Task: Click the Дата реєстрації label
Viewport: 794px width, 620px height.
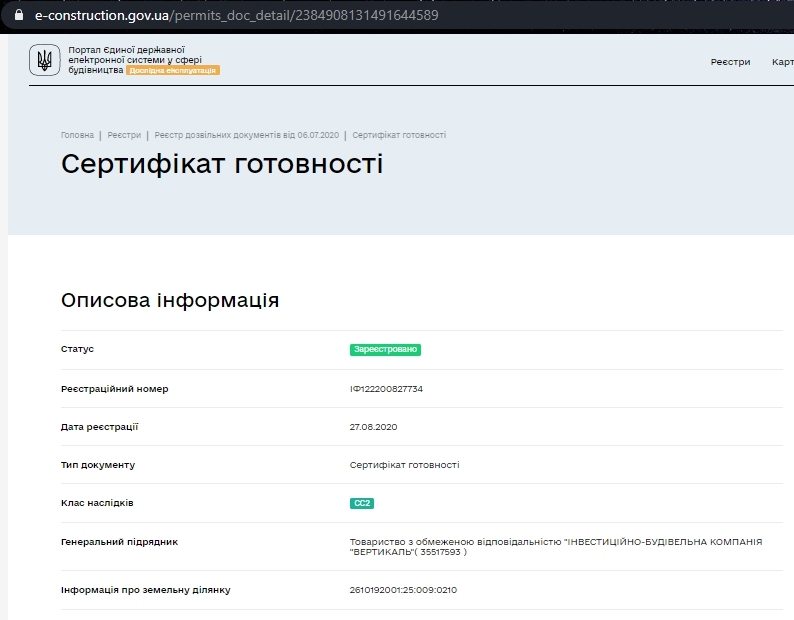Action: (99, 427)
